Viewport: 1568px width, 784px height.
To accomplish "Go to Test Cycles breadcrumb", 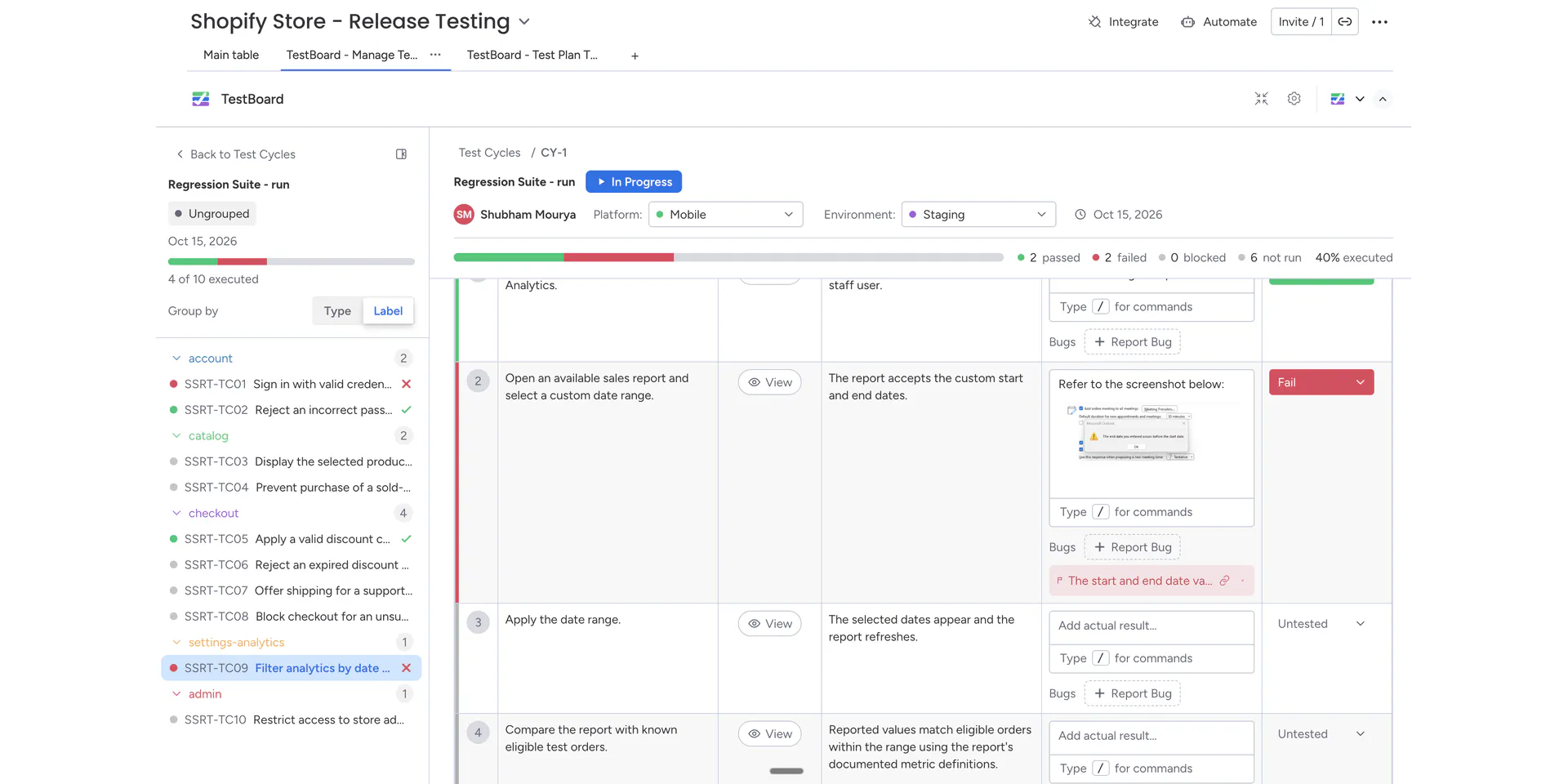I will pos(489,153).
